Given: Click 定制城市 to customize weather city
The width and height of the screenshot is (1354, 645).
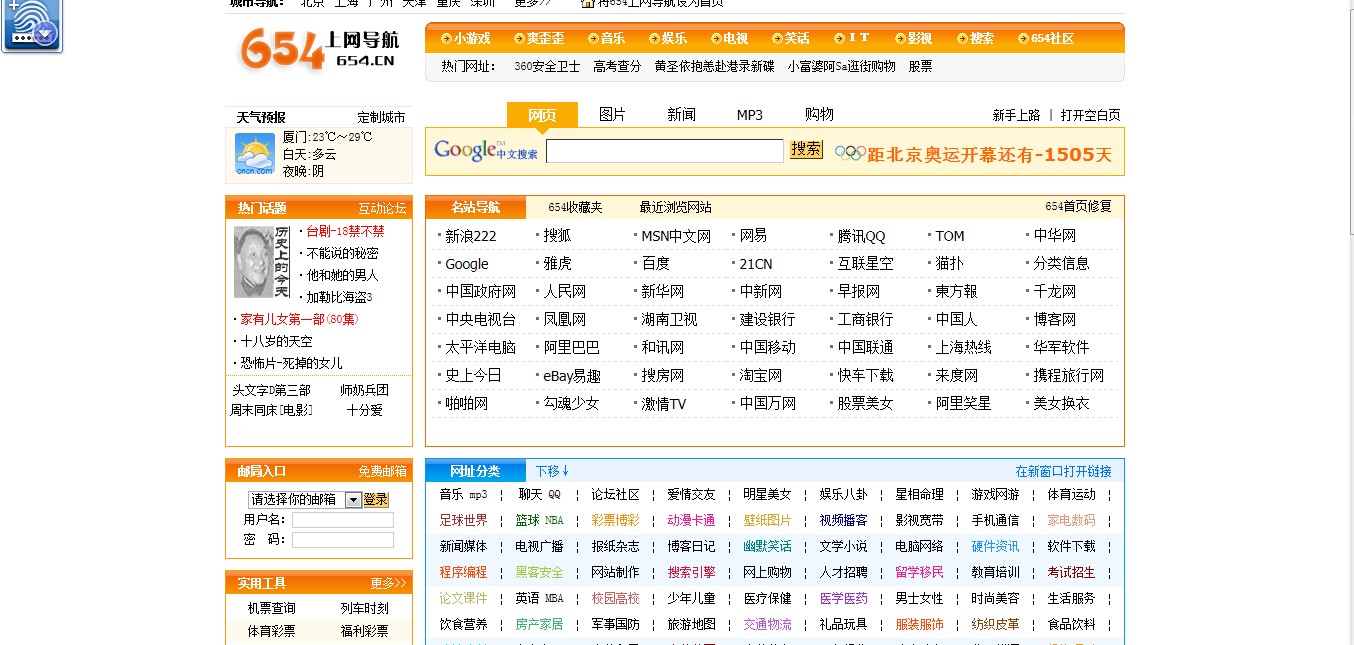Looking at the screenshot, I should coord(382,117).
